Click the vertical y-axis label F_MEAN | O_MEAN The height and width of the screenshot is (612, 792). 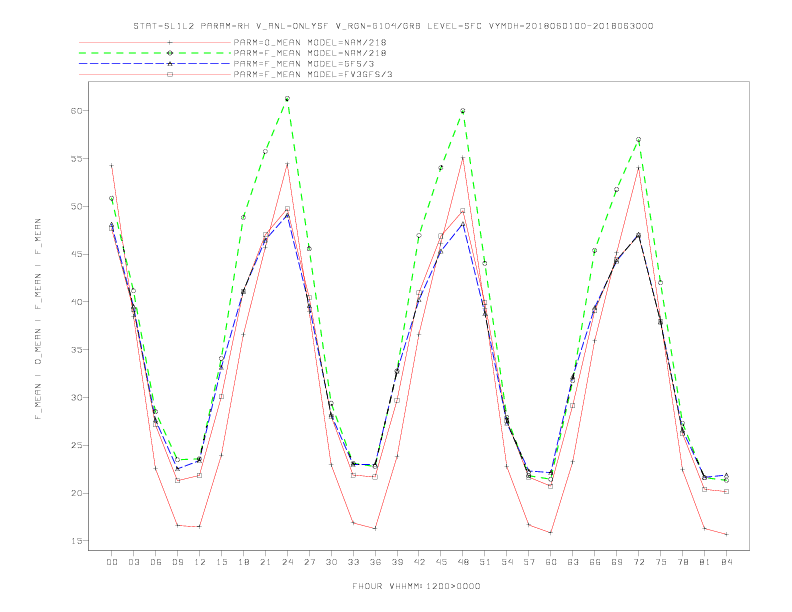pos(38,319)
